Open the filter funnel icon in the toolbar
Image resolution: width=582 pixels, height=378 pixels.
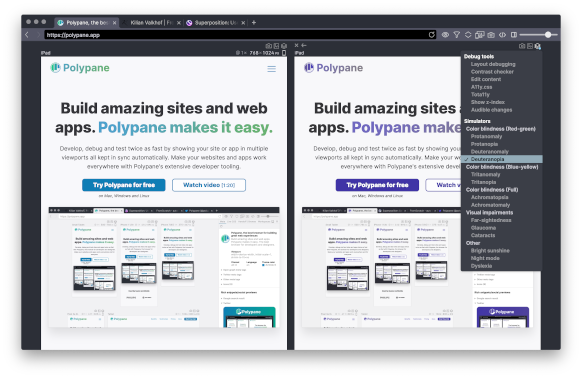[x=457, y=35]
